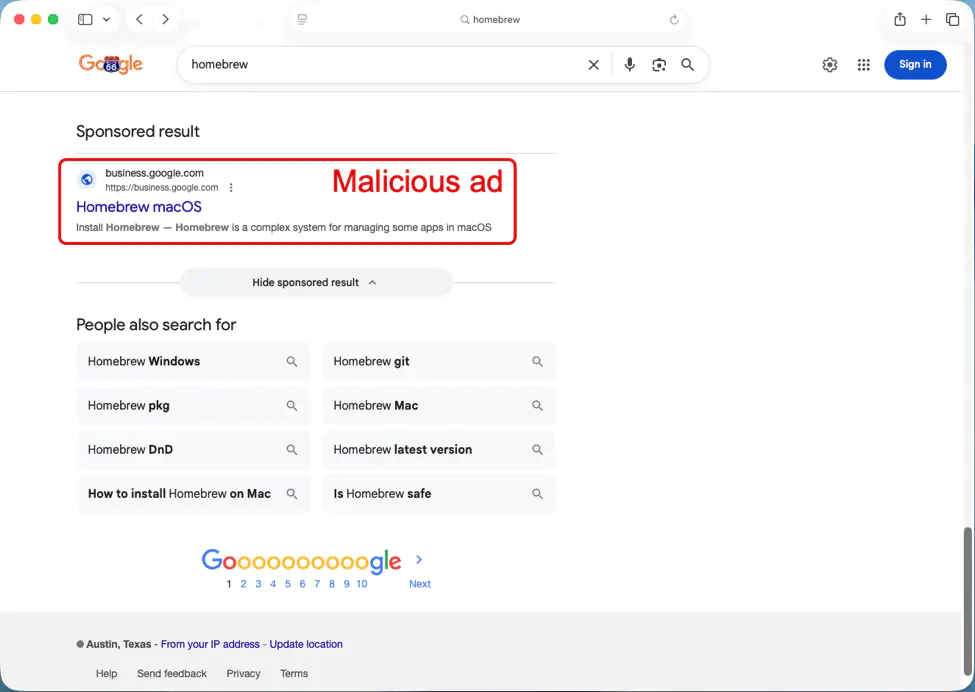Search for Homebrew Mac suggestion
This screenshot has width=975, height=692.
click(x=439, y=405)
